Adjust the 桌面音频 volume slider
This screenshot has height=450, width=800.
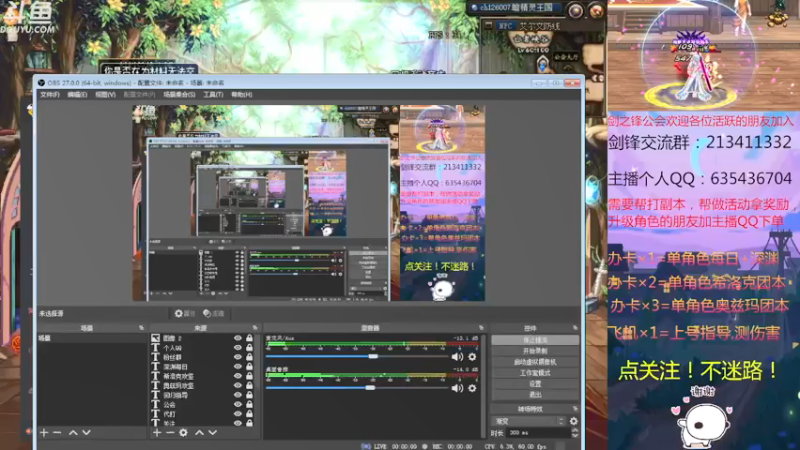[x=357, y=388]
